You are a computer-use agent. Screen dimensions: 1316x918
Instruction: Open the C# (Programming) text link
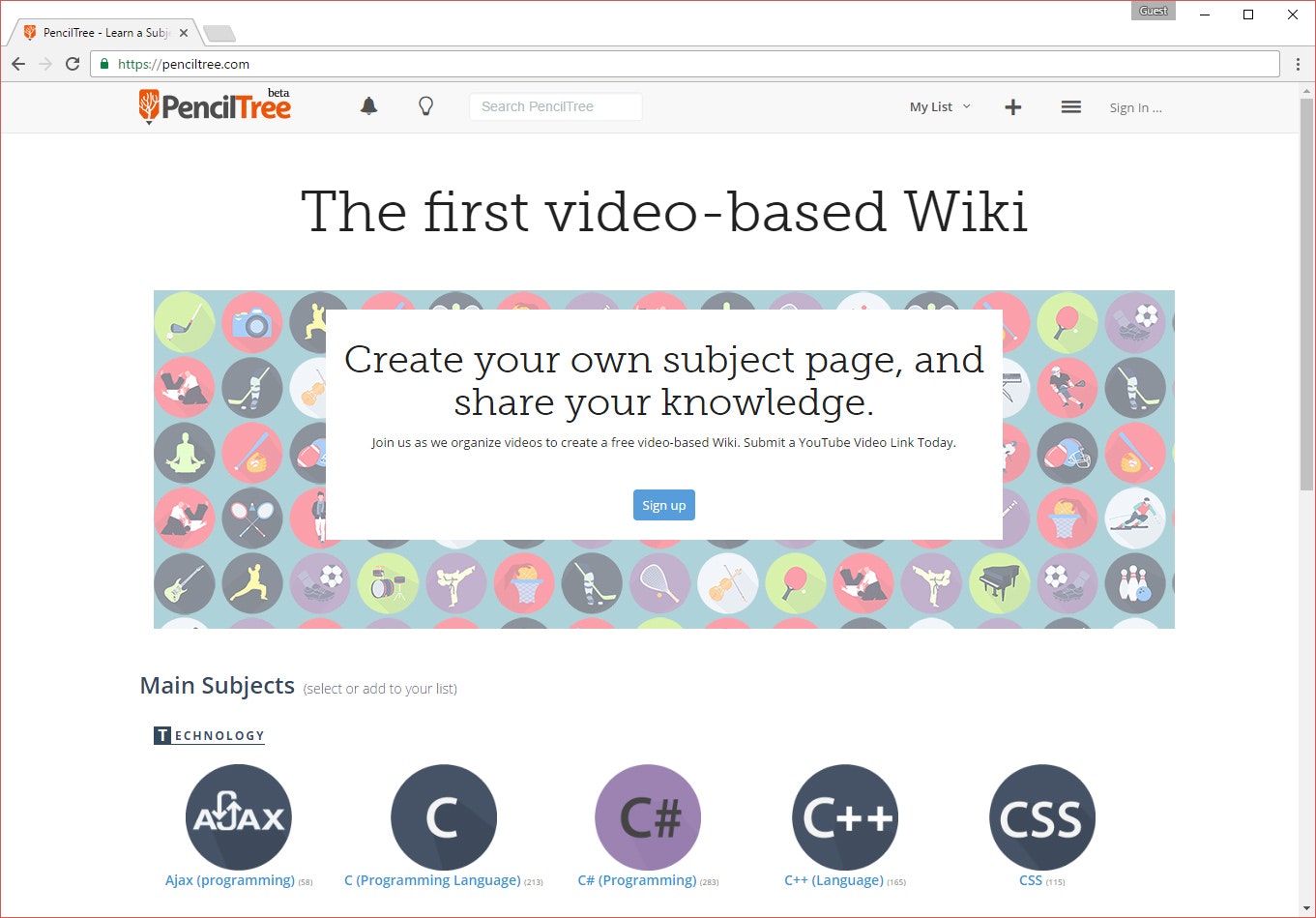coord(637,880)
